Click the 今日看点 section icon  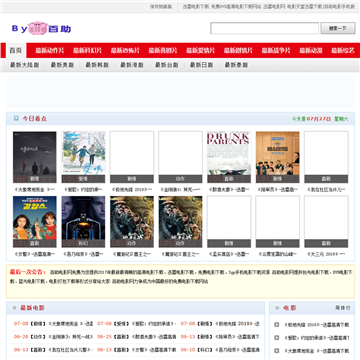click(16, 118)
